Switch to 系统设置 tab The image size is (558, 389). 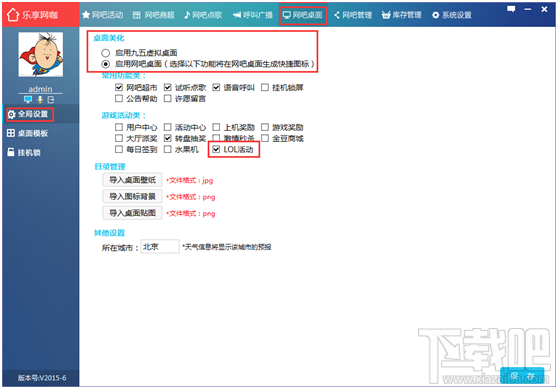coord(452,15)
